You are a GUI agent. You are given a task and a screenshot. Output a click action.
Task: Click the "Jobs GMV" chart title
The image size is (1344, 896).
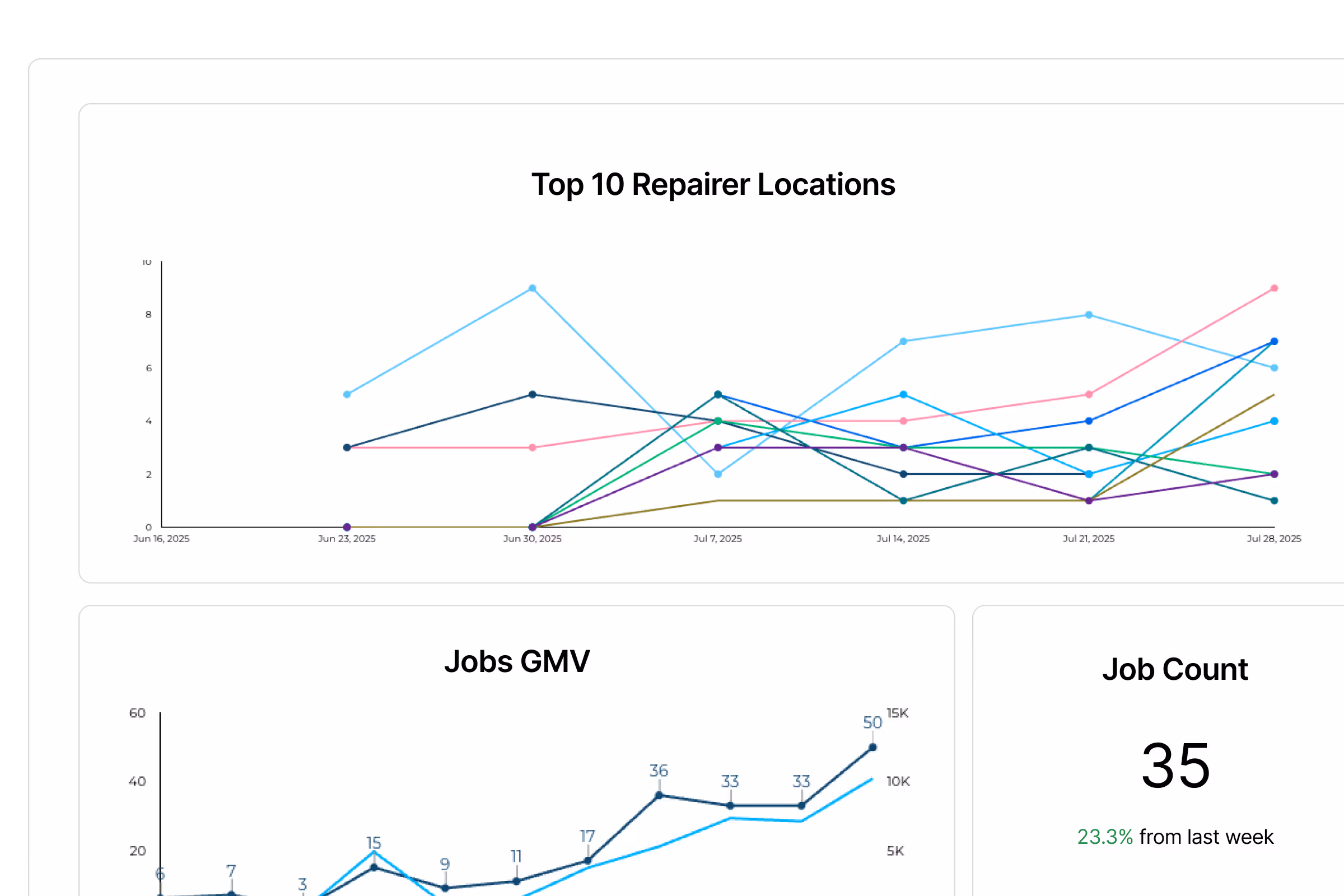(516, 662)
